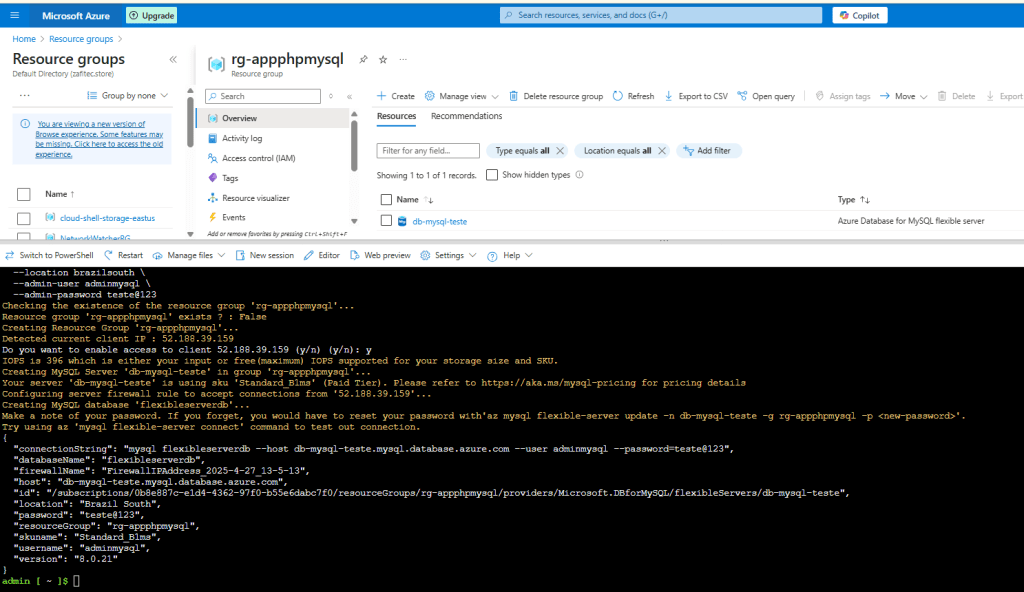This screenshot has height=592, width=1024.
Task: Collapse the Resource groups list panel
Action: click(x=173, y=60)
